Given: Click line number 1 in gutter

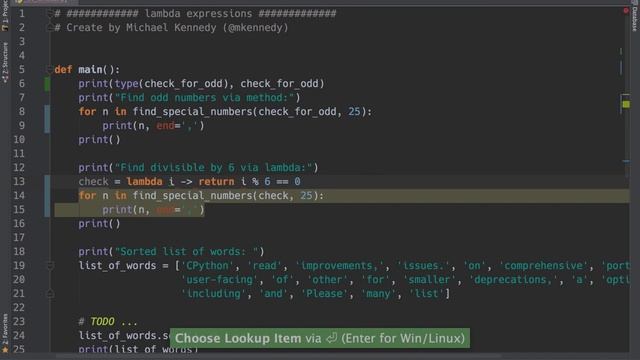Looking at the screenshot, I should point(22,14).
